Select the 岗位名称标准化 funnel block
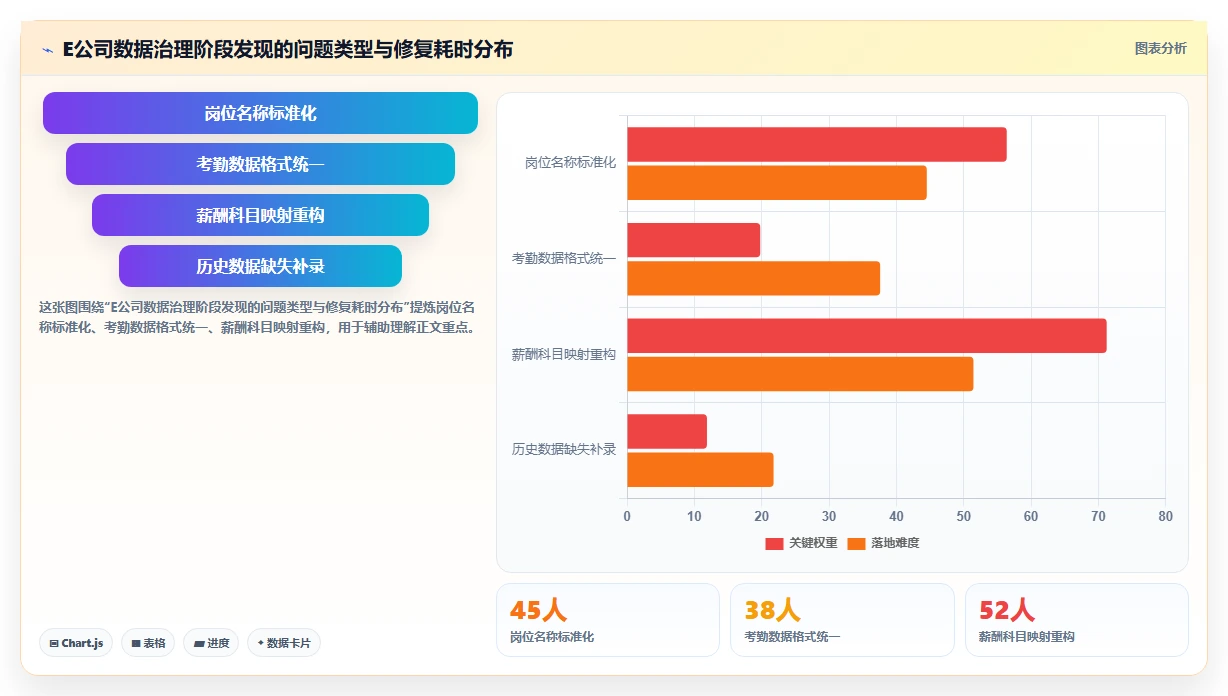Screen dimensions: 1228x696 [x=260, y=113]
